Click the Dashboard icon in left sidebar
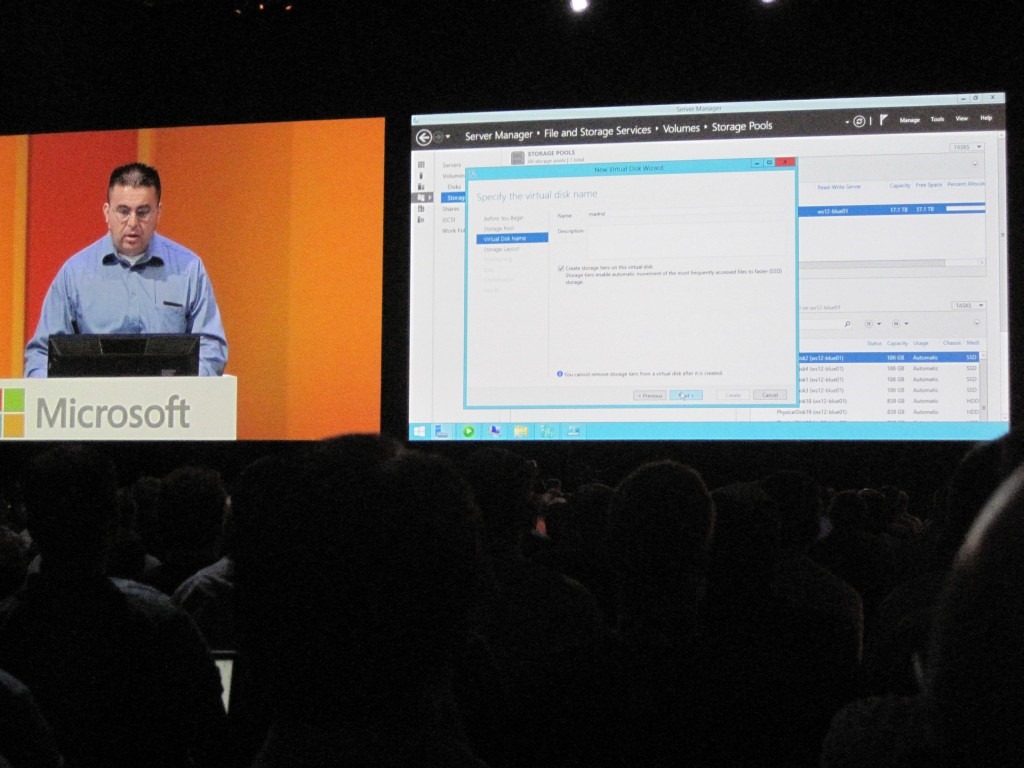Screen dimensions: 1024x768 pyautogui.click(x=421, y=165)
